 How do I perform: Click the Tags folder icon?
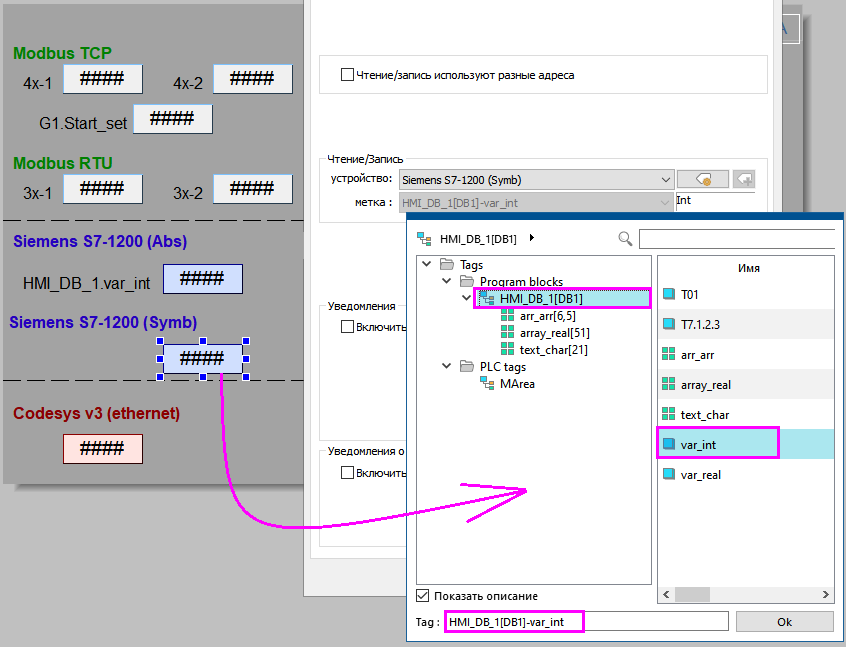447,264
